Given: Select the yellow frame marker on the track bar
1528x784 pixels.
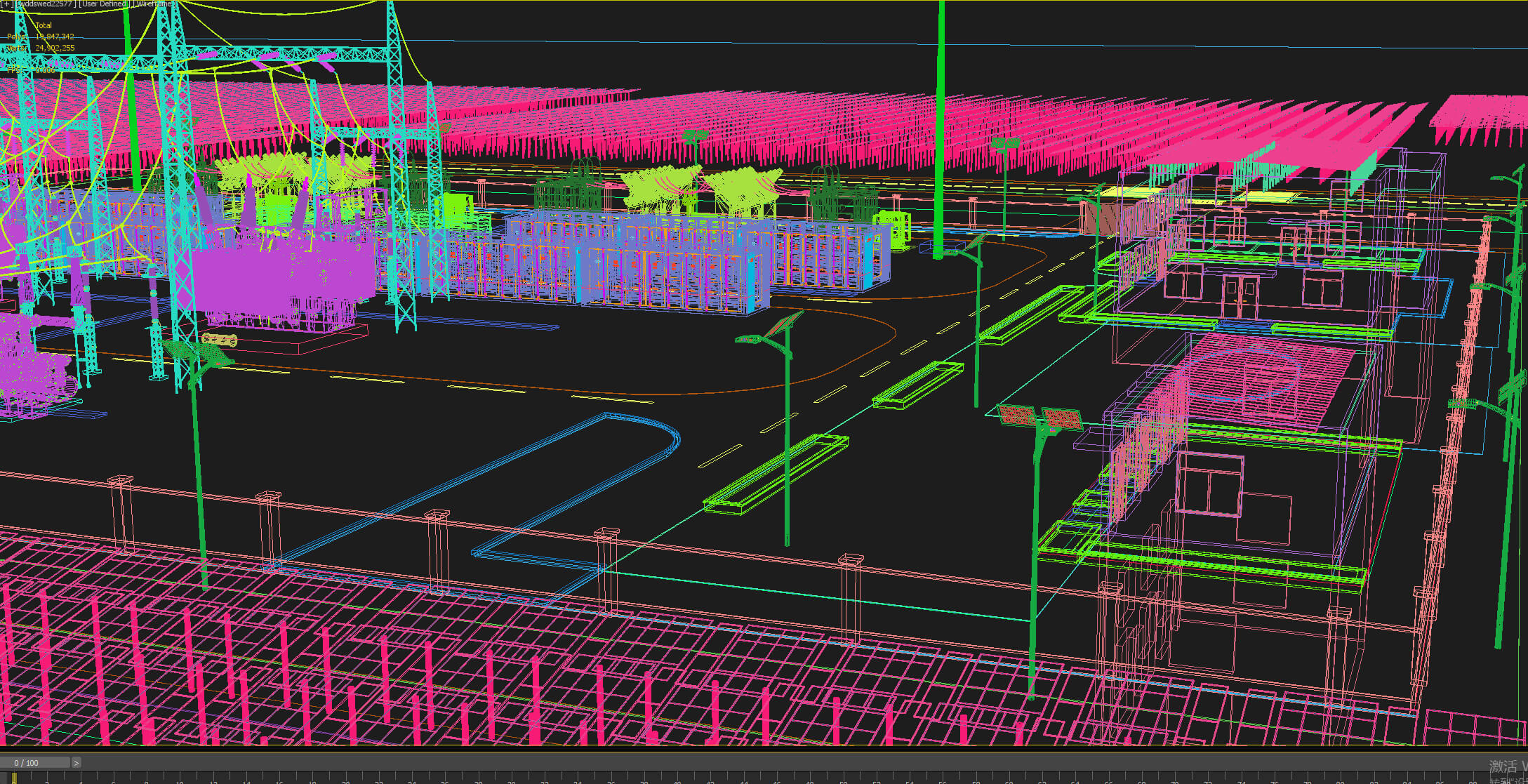Looking at the screenshot, I should tap(13, 778).
